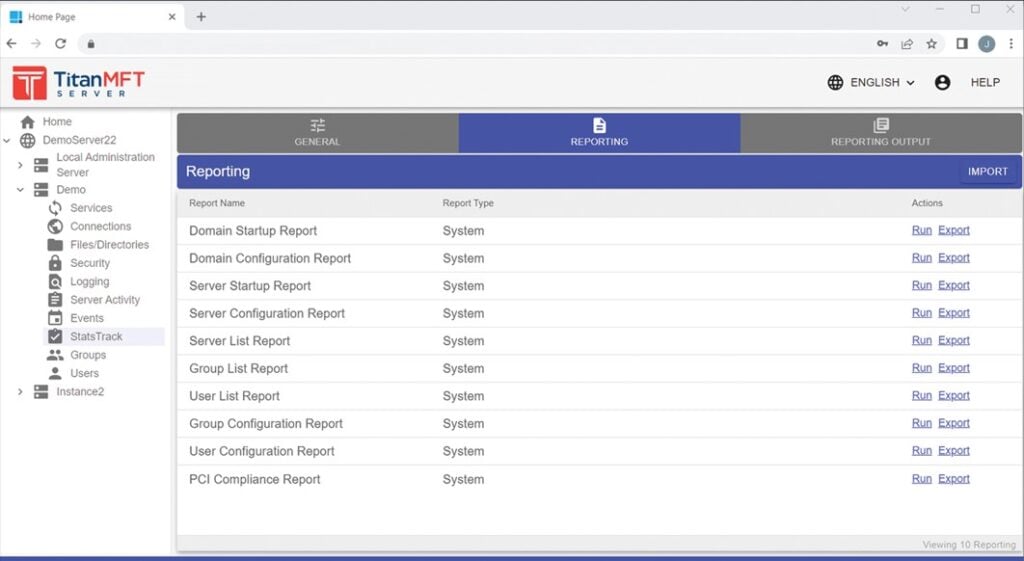Export the Domain Startup Report
The height and width of the screenshot is (561, 1024).
[953, 230]
